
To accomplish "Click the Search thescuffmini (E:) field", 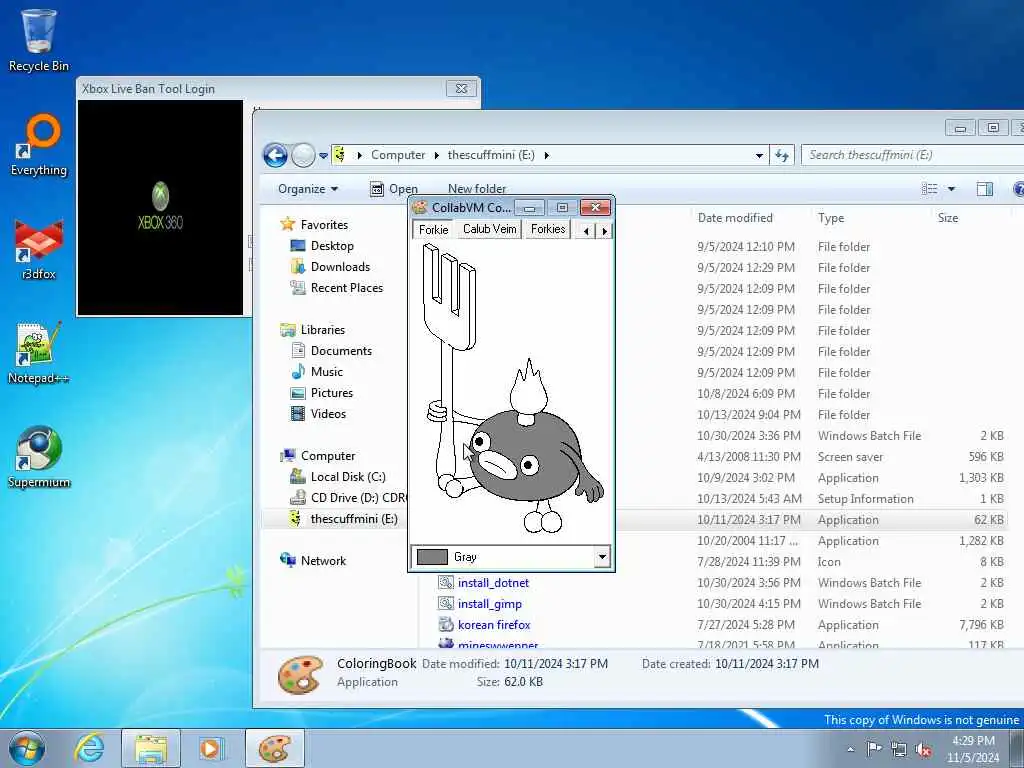I will click(914, 155).
